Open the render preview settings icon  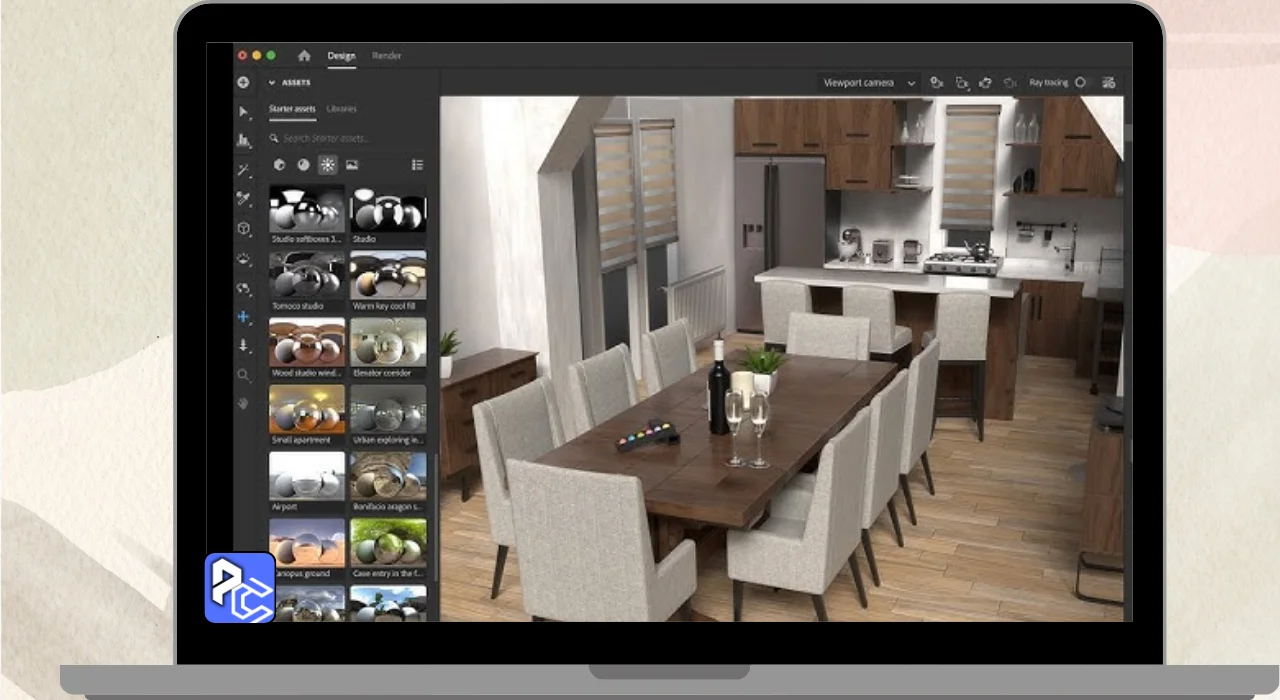point(1108,83)
